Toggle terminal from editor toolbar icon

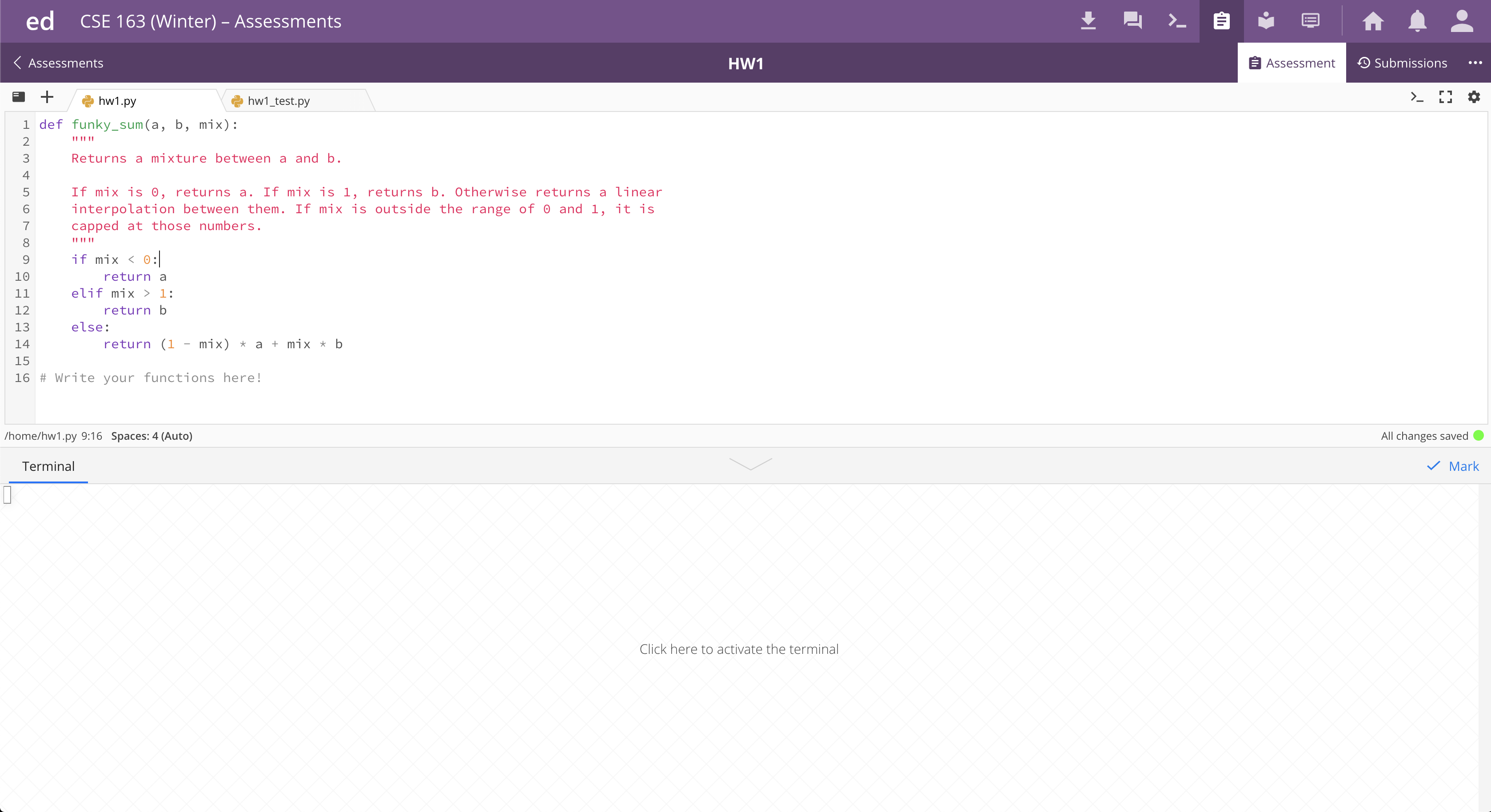pos(1416,97)
